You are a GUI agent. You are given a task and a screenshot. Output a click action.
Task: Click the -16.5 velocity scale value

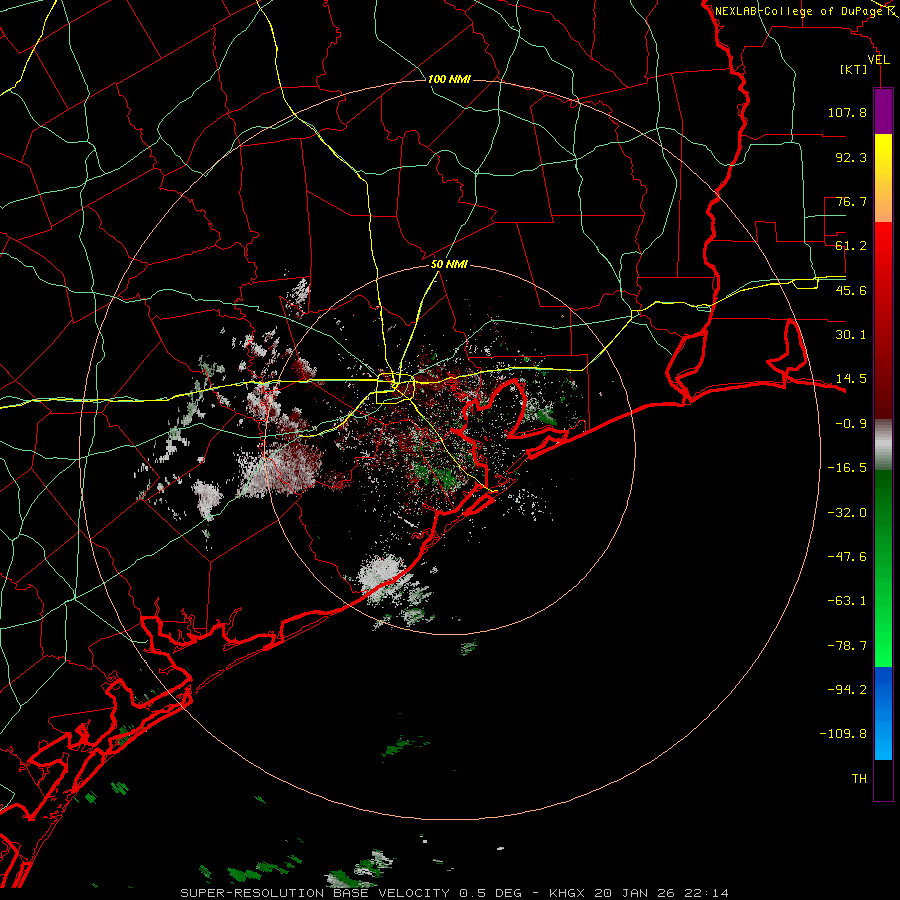click(847, 468)
